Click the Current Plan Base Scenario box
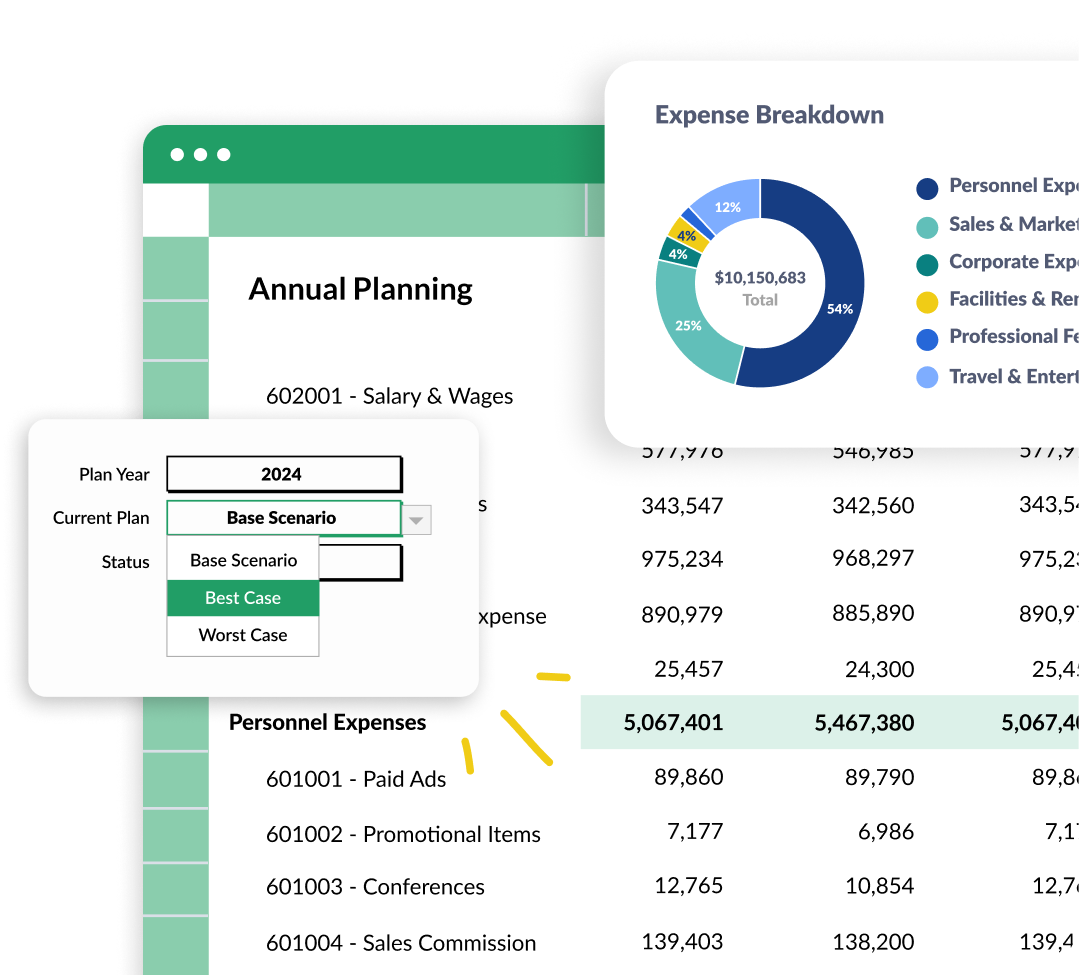Viewport: 1079px width, 975px height. pyautogui.click(x=284, y=518)
